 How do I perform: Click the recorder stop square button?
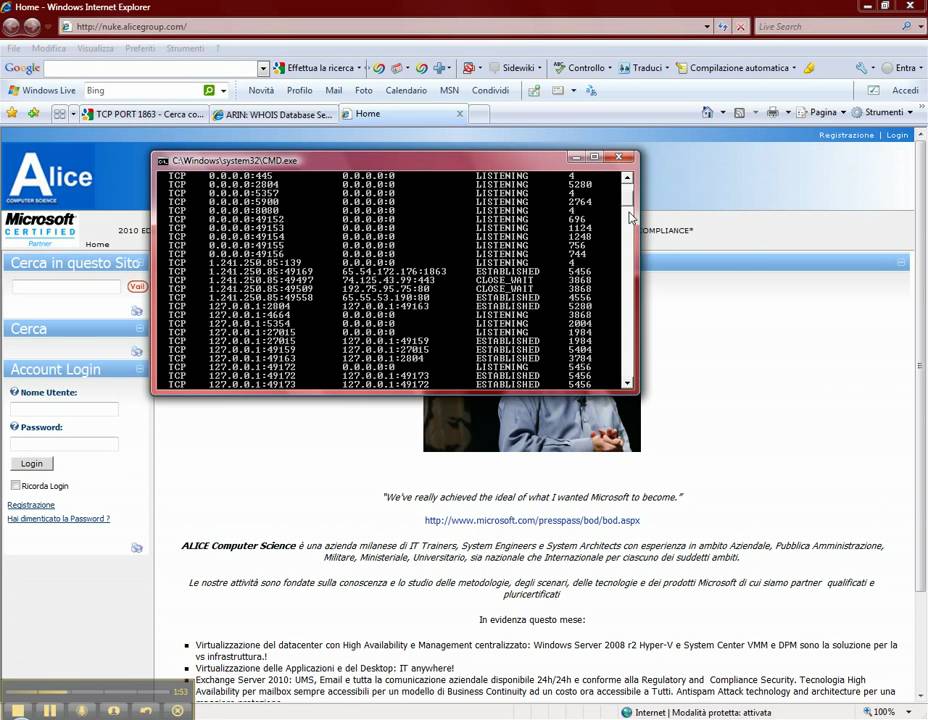tap(18, 711)
